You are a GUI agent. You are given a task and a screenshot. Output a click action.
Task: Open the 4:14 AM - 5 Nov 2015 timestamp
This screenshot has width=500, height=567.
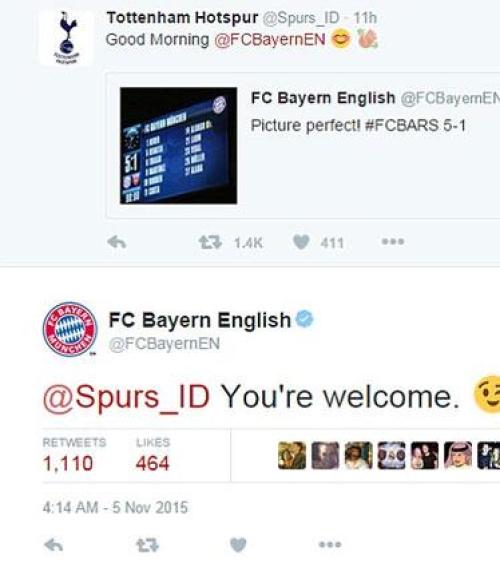(x=115, y=508)
